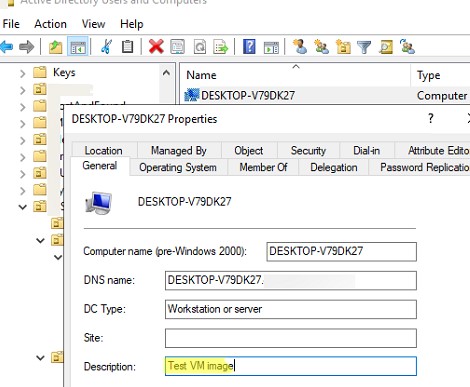Image resolution: width=470 pixels, height=387 pixels.
Task: Create a new user with toolbar icon
Action: 300,47
